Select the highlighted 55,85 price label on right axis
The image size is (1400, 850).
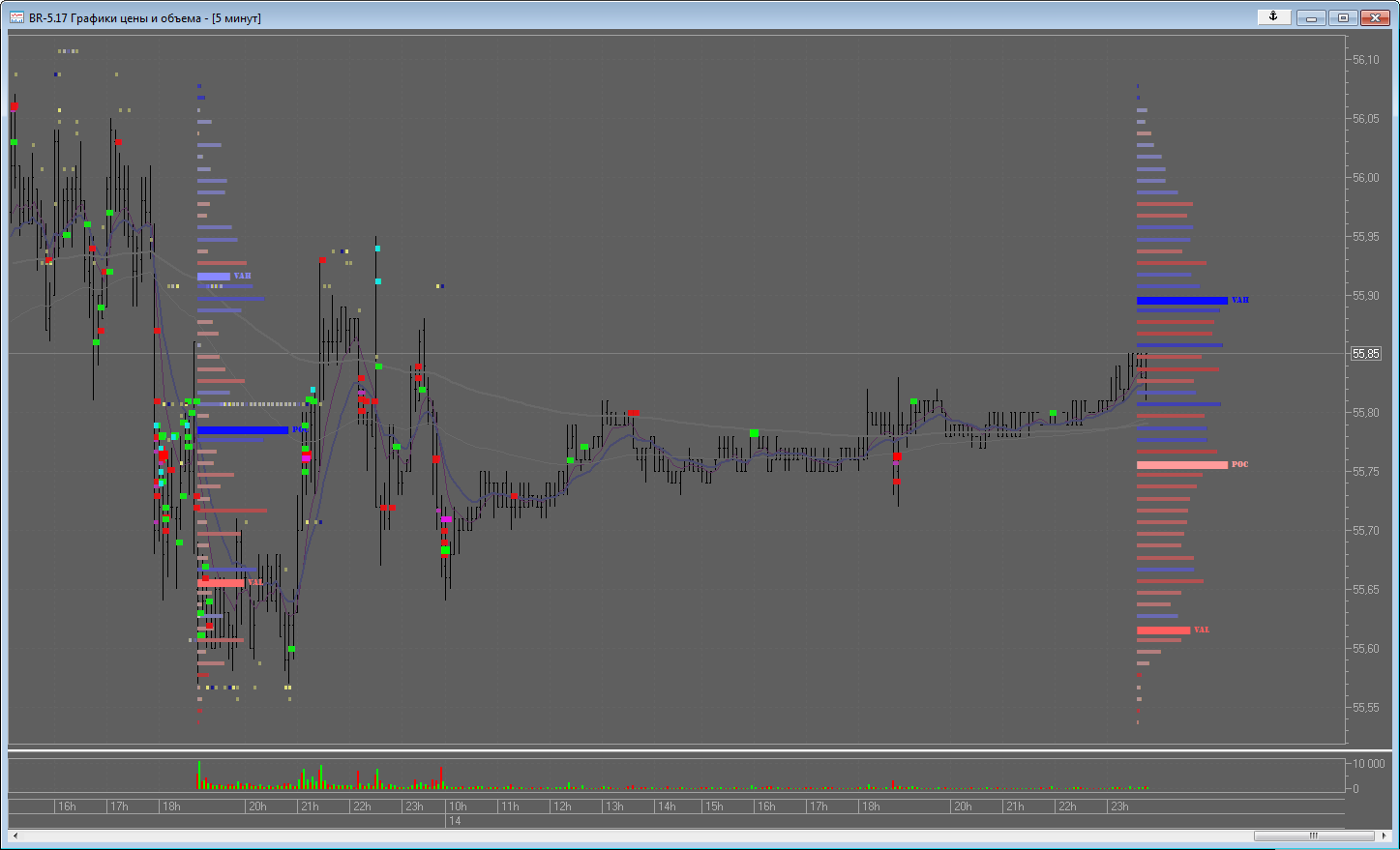(x=1366, y=353)
